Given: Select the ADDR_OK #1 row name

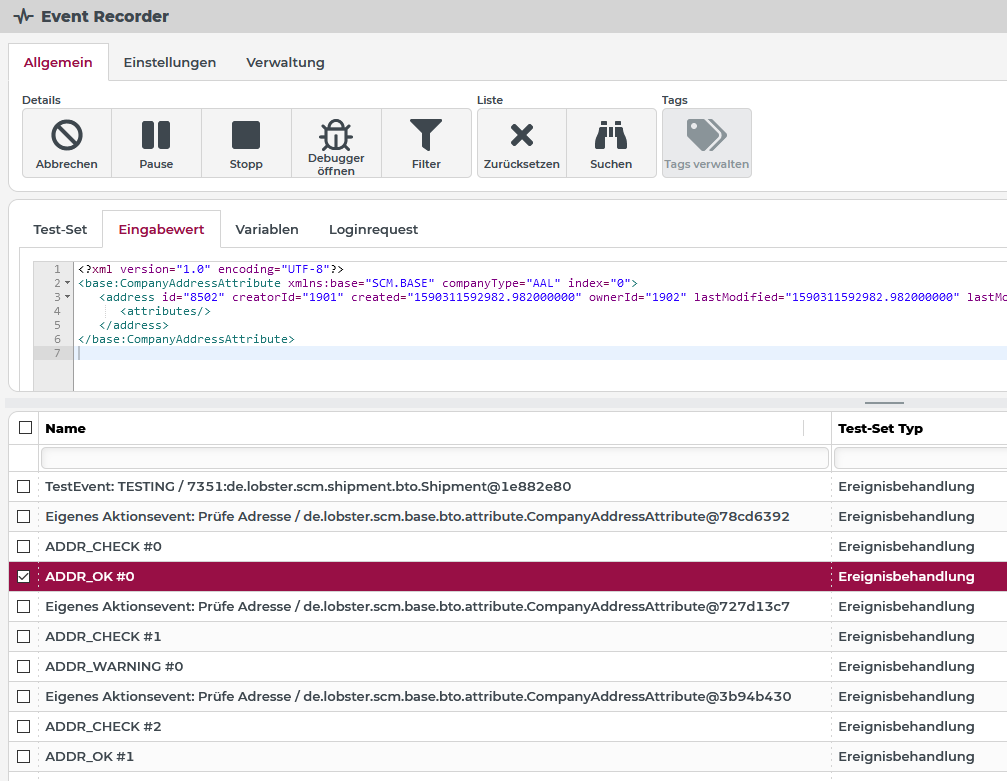Looking at the screenshot, I should click(90, 756).
